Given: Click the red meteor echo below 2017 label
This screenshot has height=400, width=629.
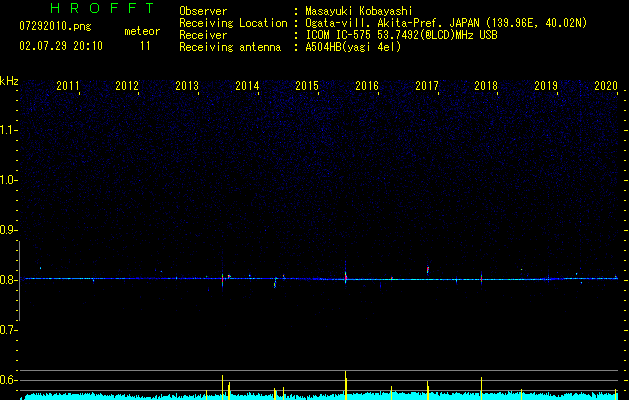Looking at the screenshot, I should click(x=428, y=269).
